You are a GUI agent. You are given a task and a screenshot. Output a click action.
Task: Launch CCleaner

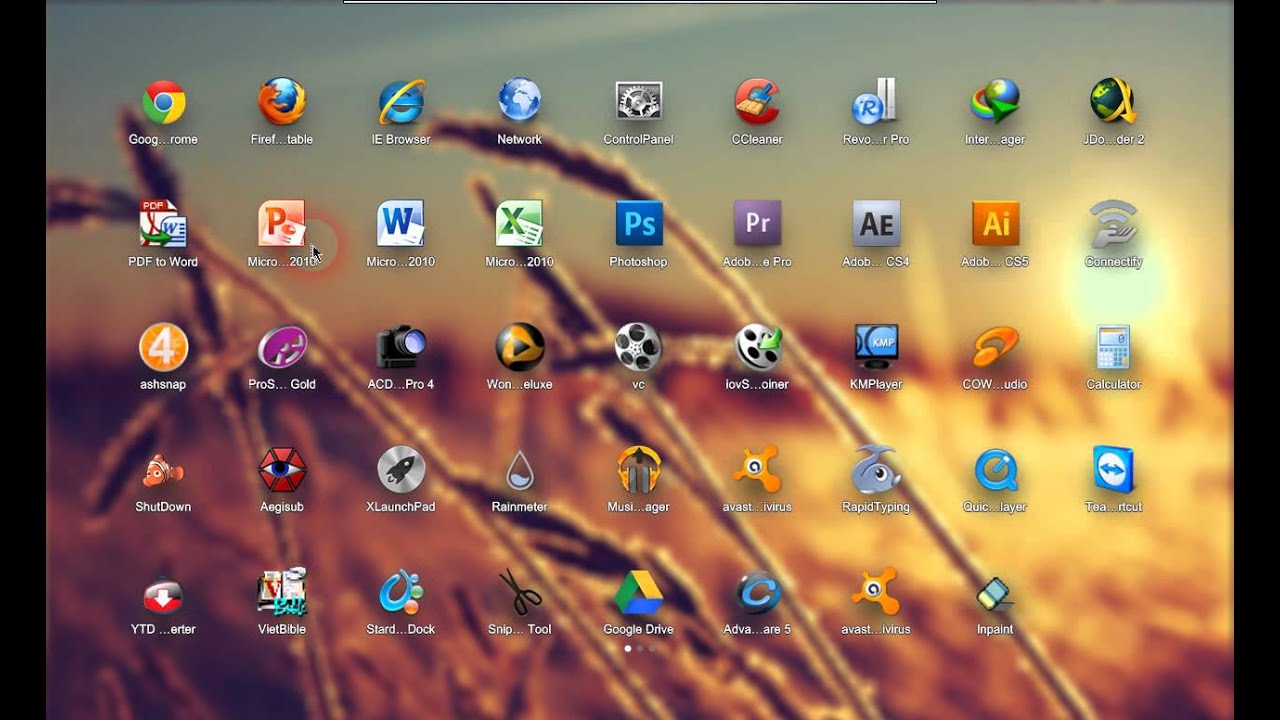[x=757, y=102]
